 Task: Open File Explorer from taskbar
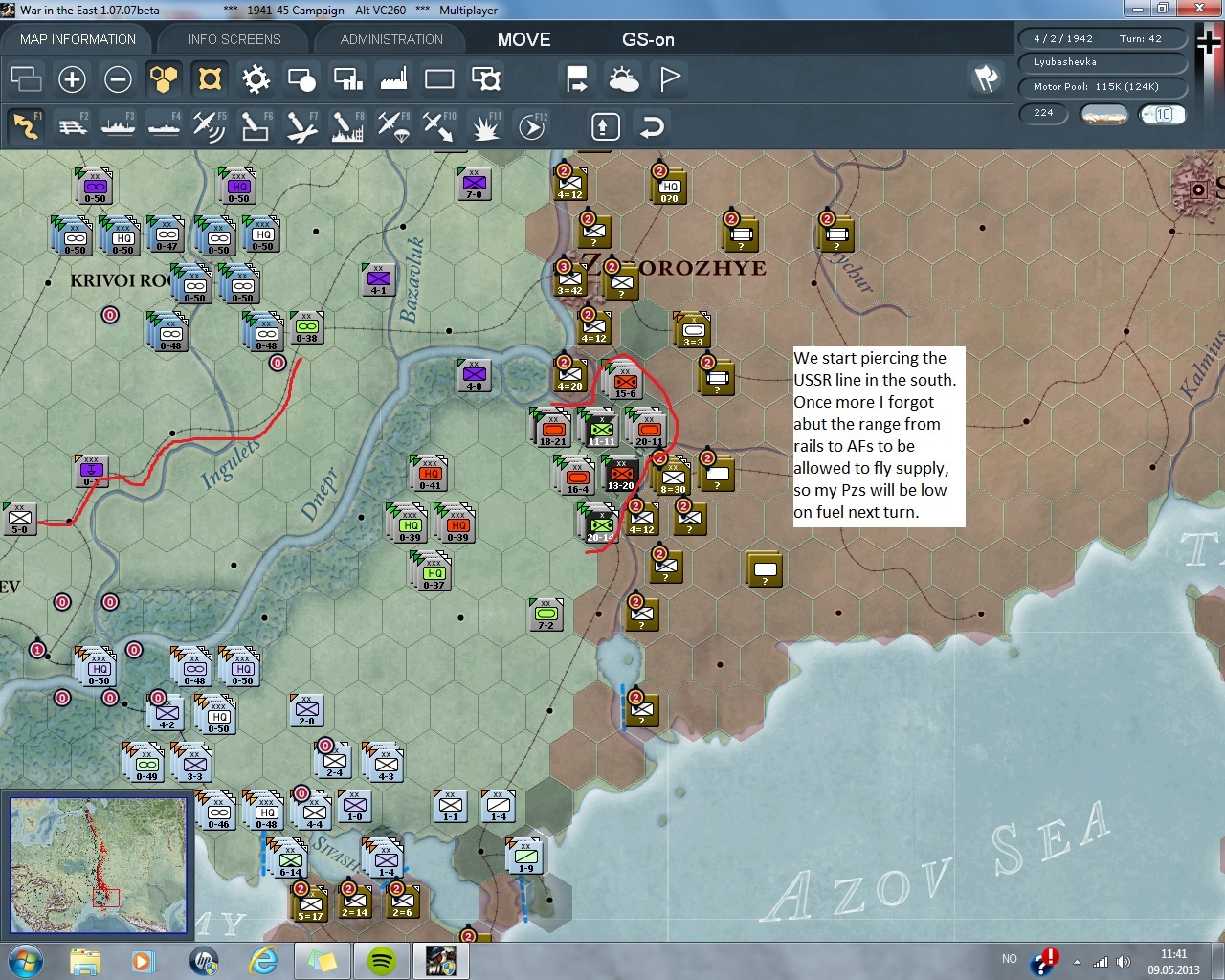click(85, 961)
